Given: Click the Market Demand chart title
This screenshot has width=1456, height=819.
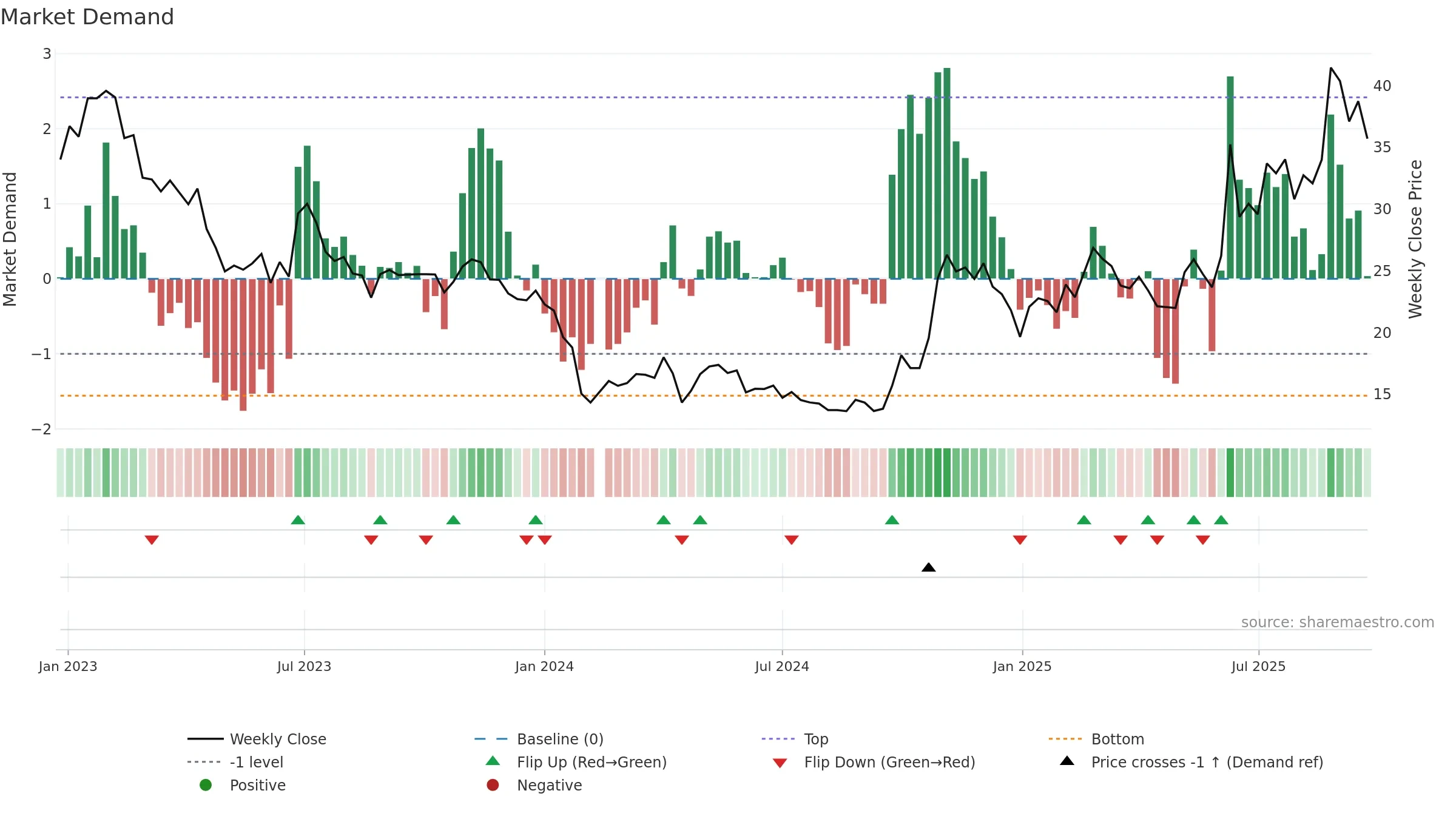Looking at the screenshot, I should click(x=87, y=17).
